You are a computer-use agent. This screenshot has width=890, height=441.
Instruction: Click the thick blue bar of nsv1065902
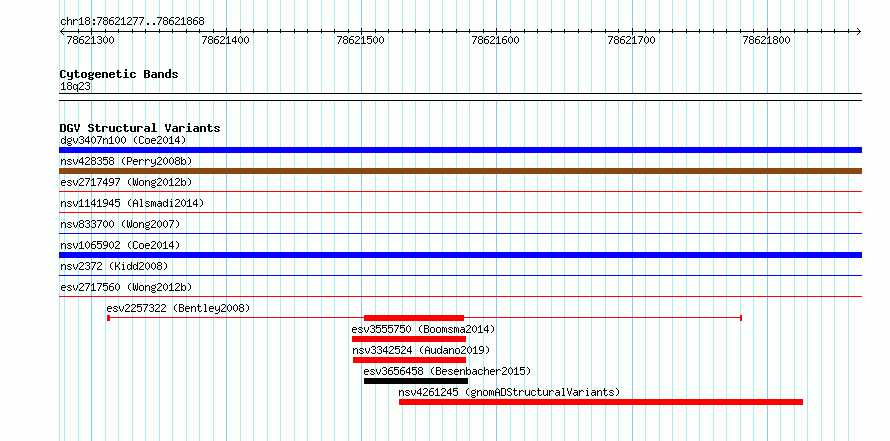(x=460, y=255)
